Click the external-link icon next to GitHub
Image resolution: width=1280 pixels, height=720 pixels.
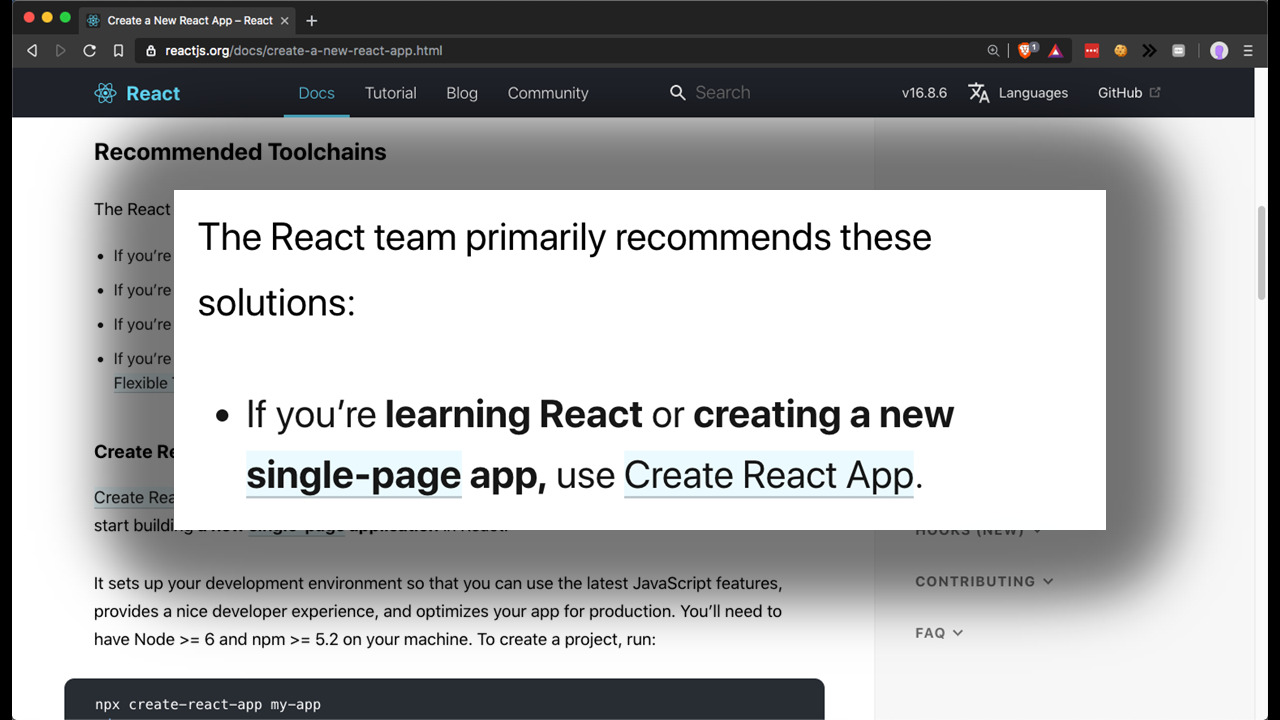point(1155,92)
